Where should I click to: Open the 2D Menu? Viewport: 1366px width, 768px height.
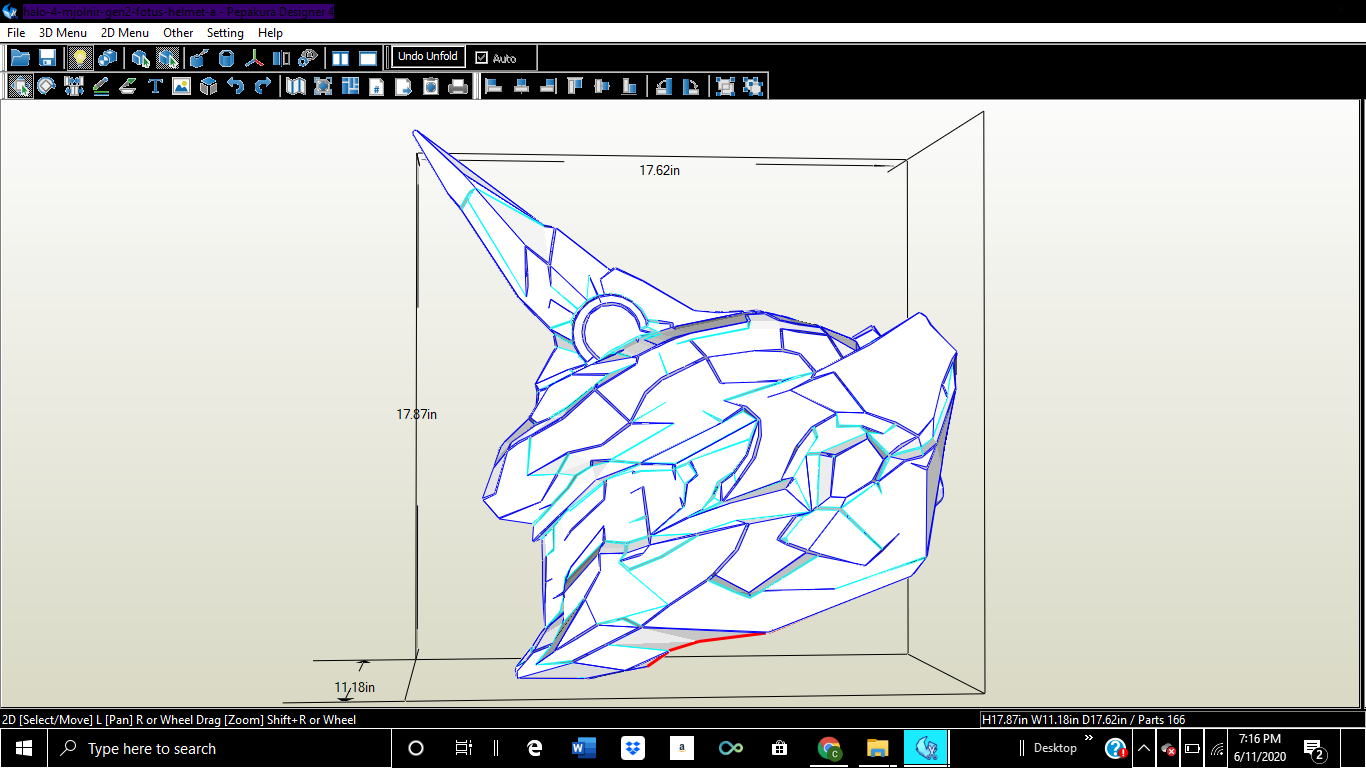tap(125, 33)
